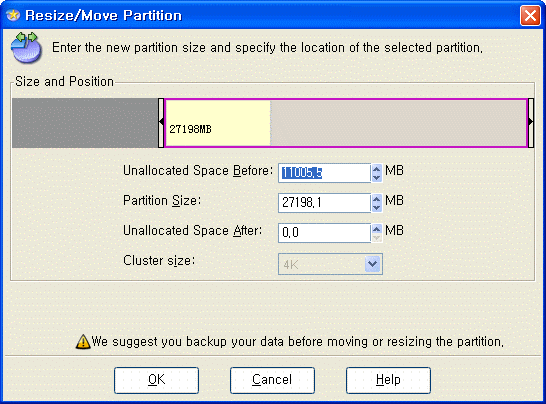Increase Unallocated Space Before value
This screenshot has height=404, width=546.
[x=376, y=169]
